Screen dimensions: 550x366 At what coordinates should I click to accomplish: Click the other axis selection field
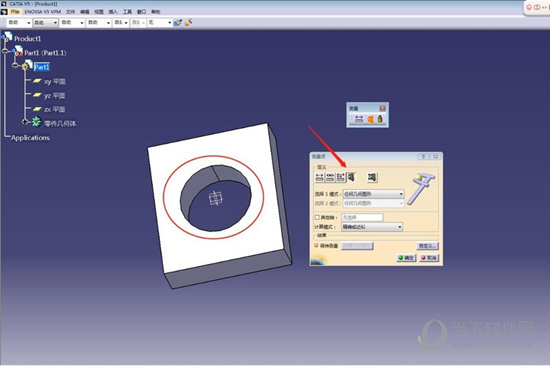click(362, 218)
